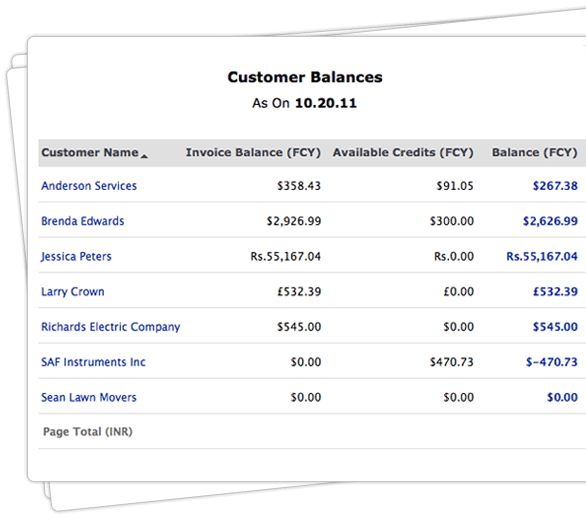The height and width of the screenshot is (517, 586).
Task: Select available credits Rs.0.00
Action: pos(454,256)
